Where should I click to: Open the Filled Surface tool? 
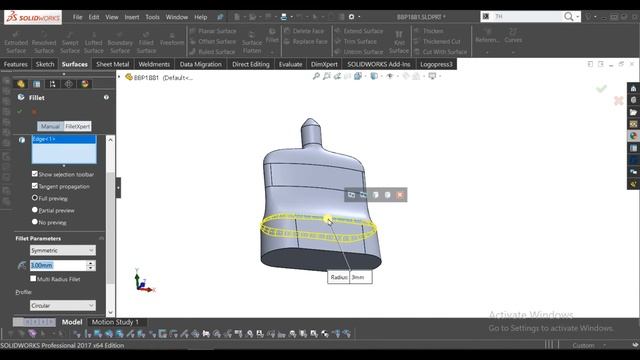point(146,42)
